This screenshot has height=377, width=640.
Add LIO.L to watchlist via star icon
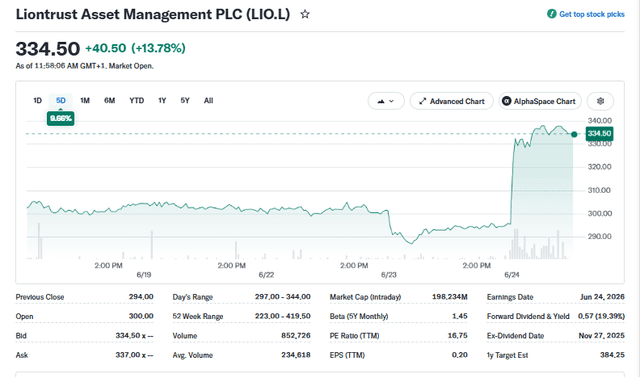pos(305,15)
